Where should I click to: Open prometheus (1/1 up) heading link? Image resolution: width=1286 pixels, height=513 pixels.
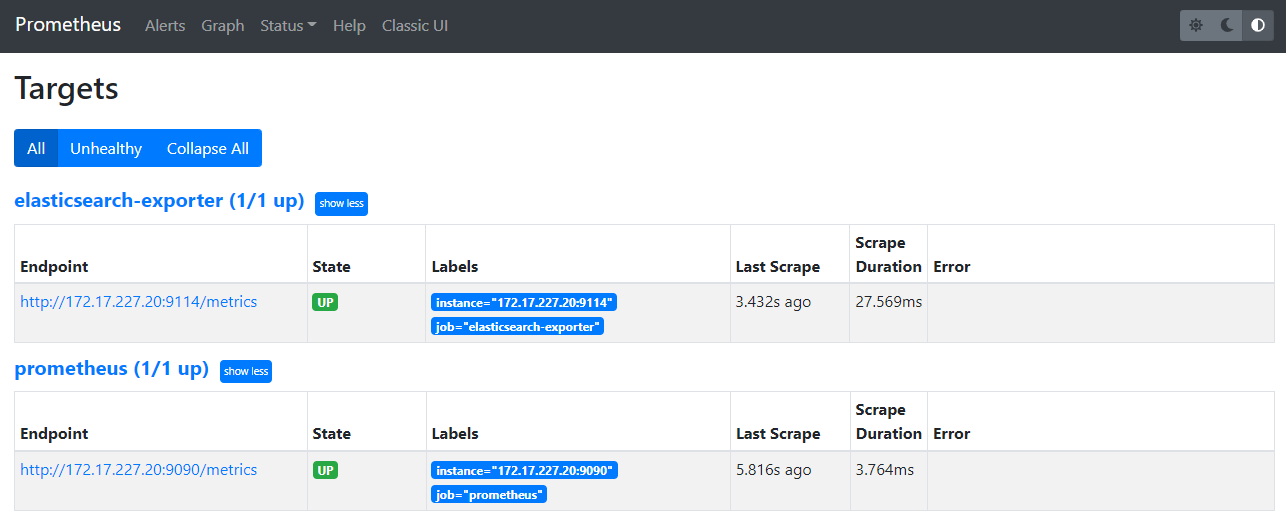pyautogui.click(x=111, y=369)
